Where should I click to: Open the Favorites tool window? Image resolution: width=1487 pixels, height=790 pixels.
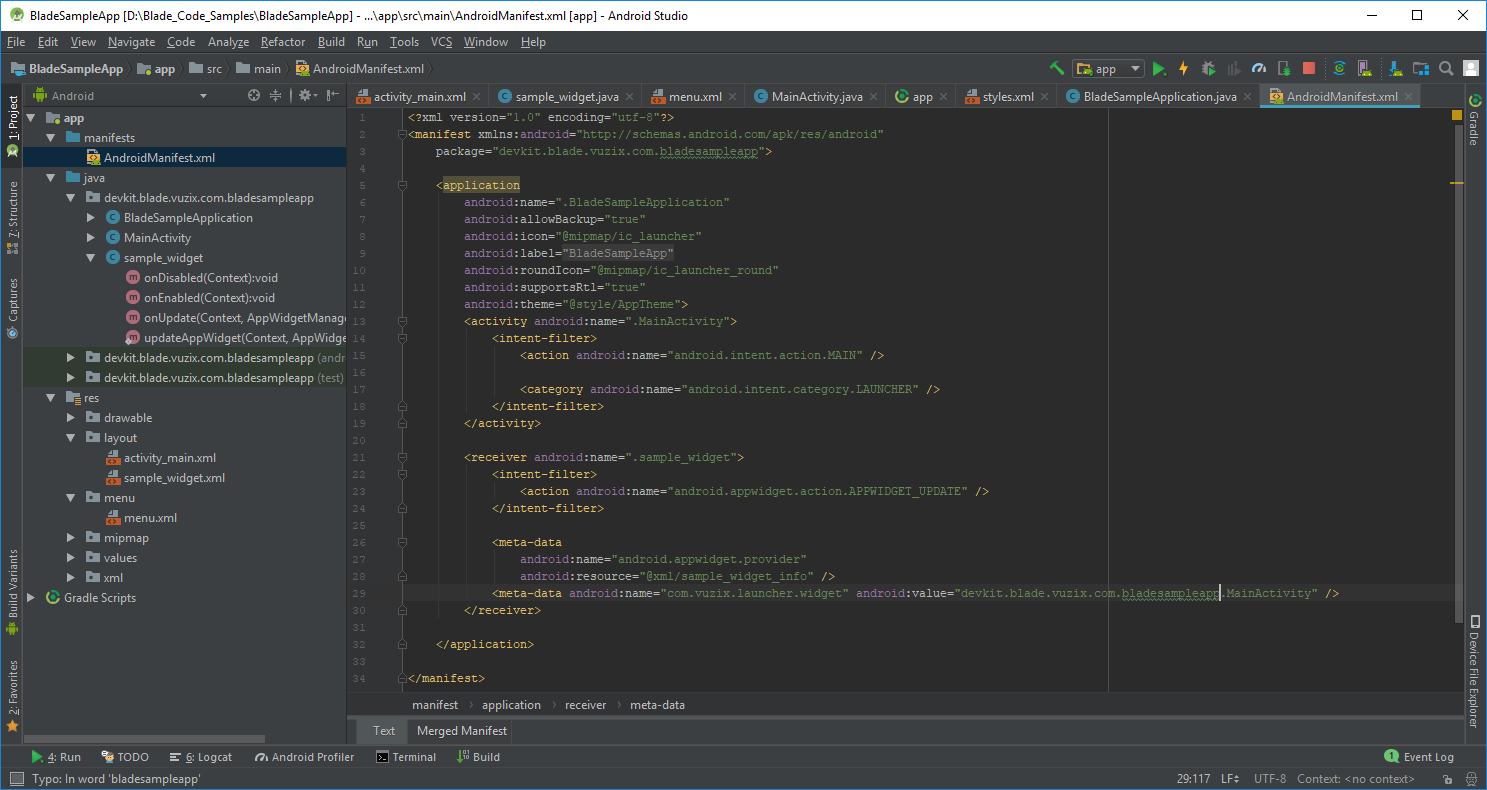[12, 696]
